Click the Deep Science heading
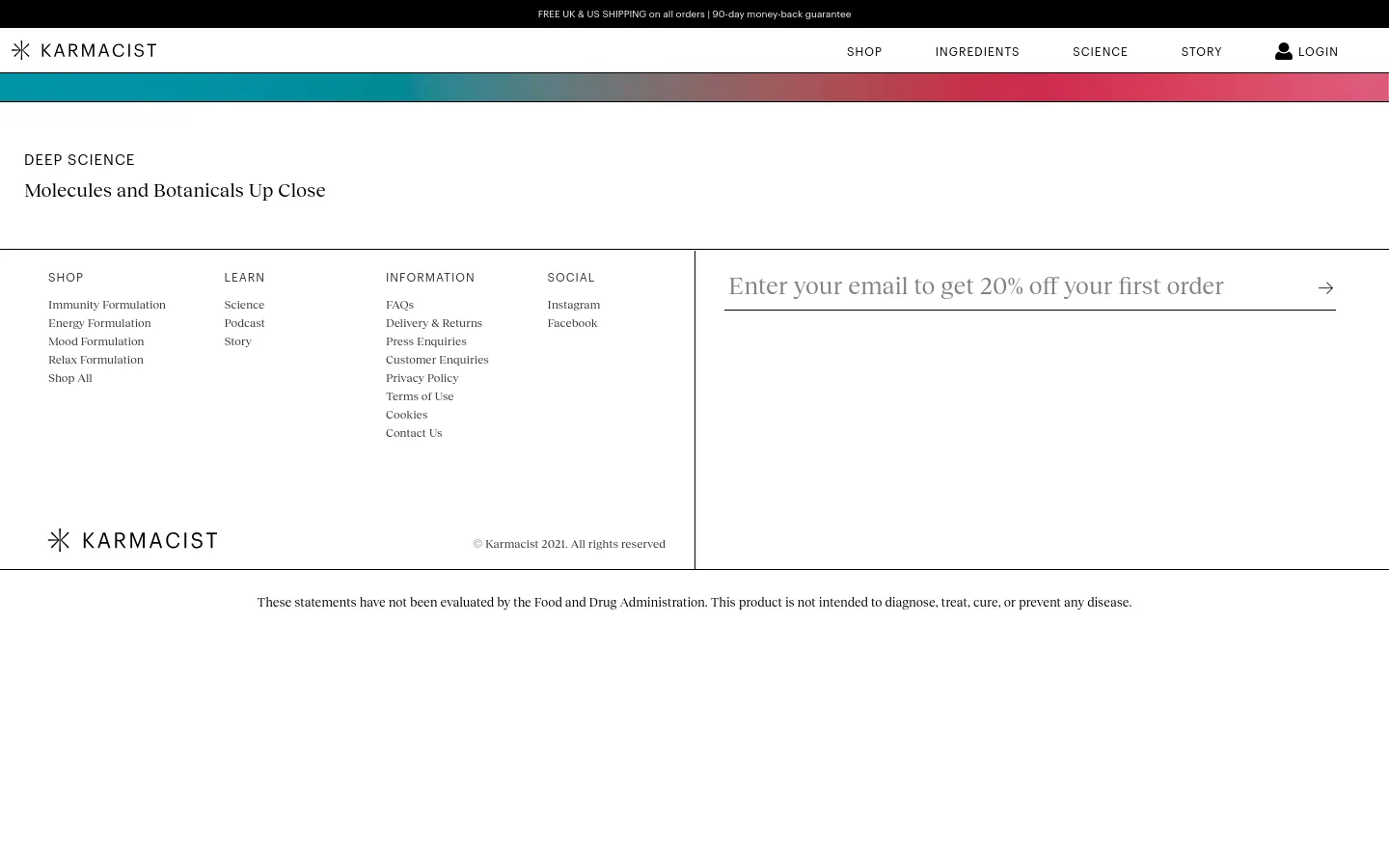The image size is (1389, 868). click(79, 160)
